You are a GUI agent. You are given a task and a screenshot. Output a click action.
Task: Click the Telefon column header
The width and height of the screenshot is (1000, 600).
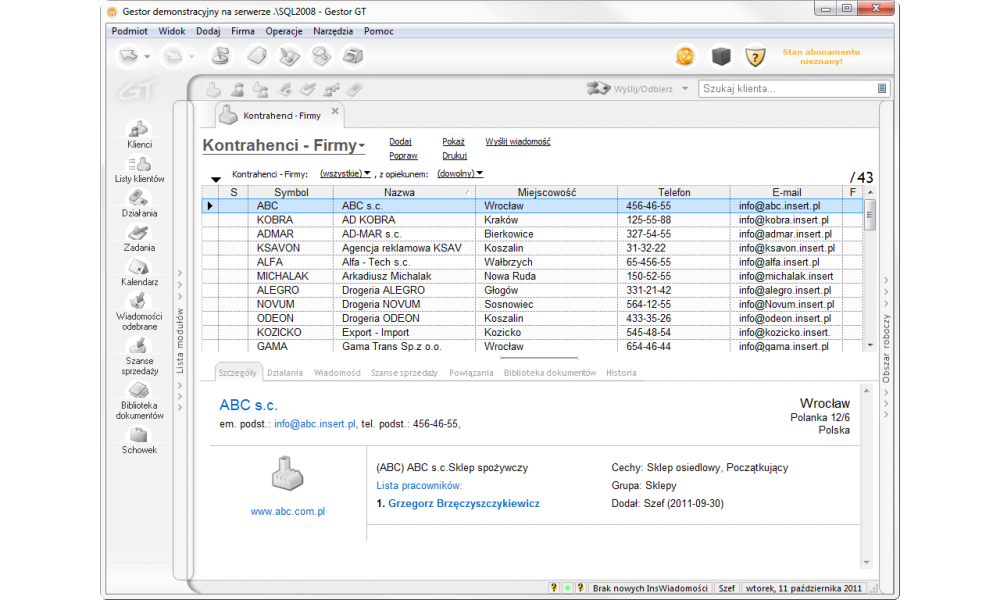[674, 192]
